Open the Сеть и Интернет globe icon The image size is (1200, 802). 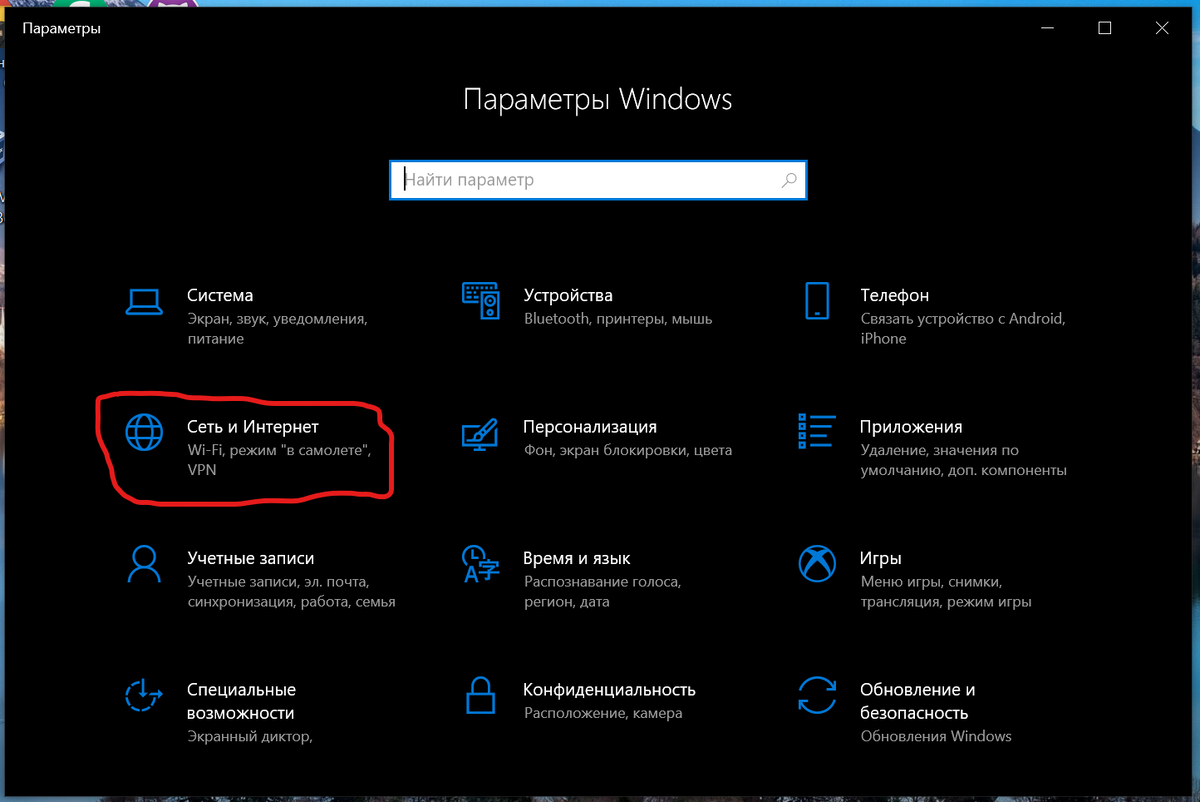click(x=143, y=432)
